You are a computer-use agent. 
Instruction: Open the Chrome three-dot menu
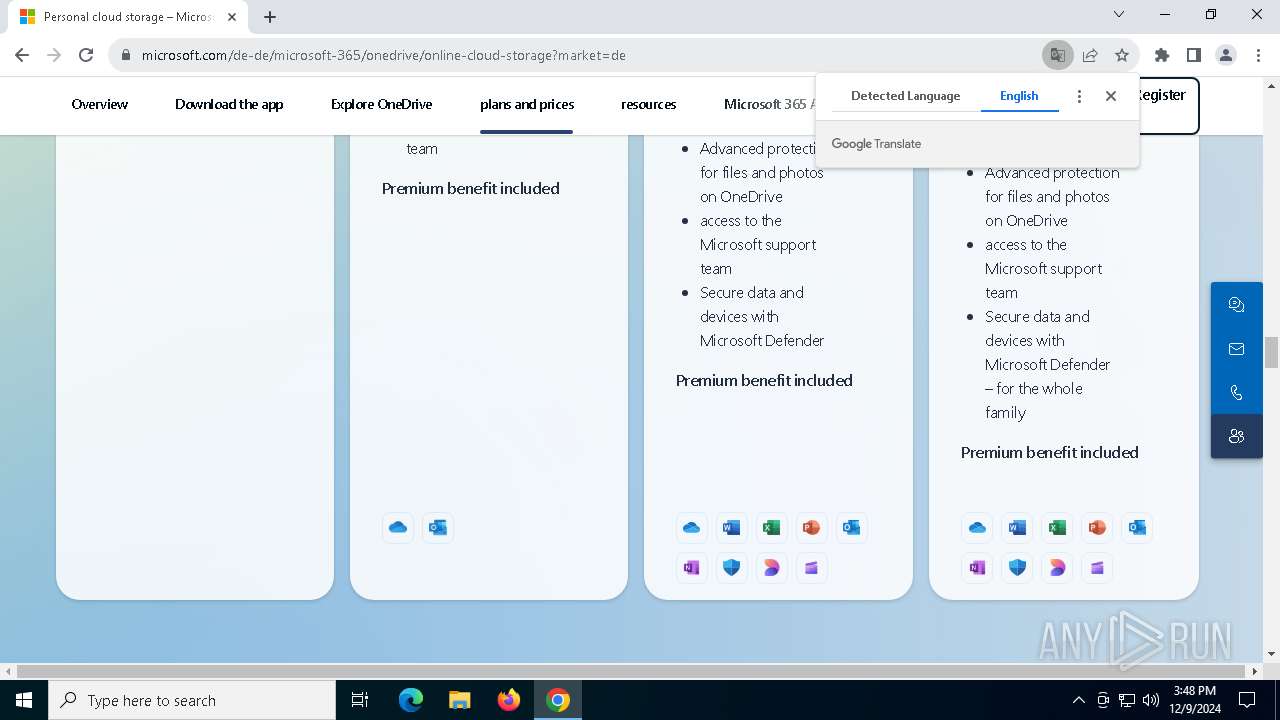pyautogui.click(x=1258, y=55)
